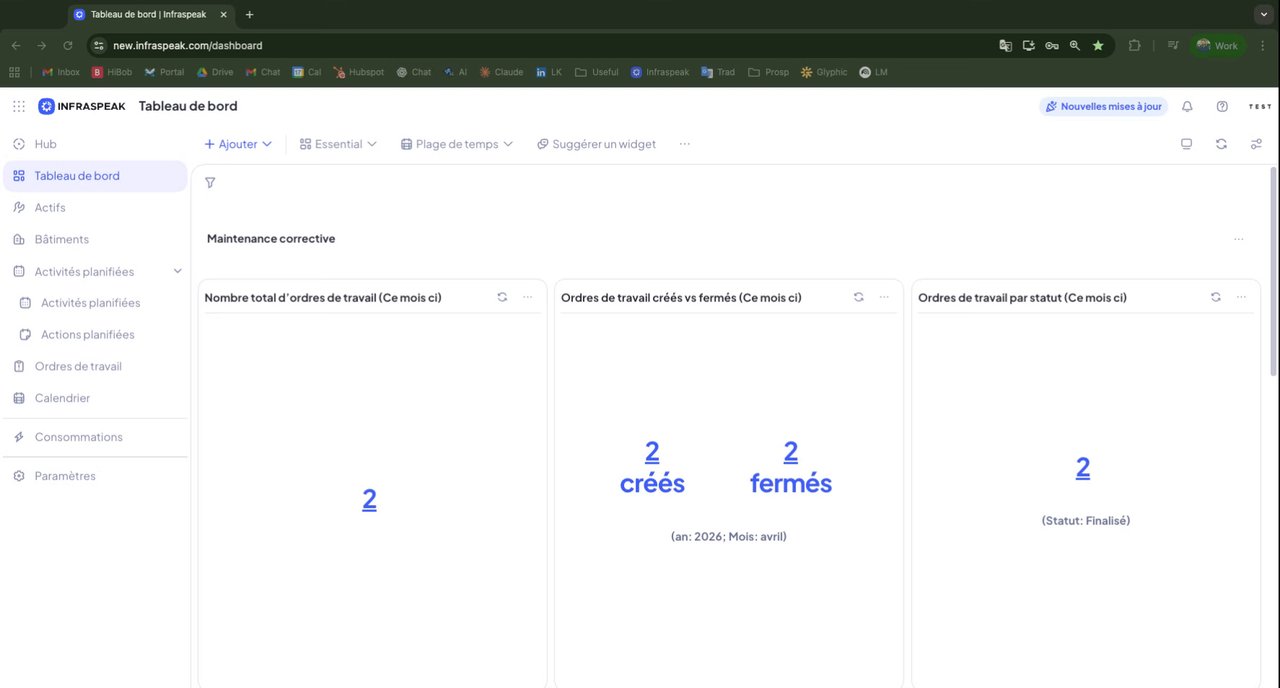
Task: Click the filter funnel icon
Action: (210, 183)
